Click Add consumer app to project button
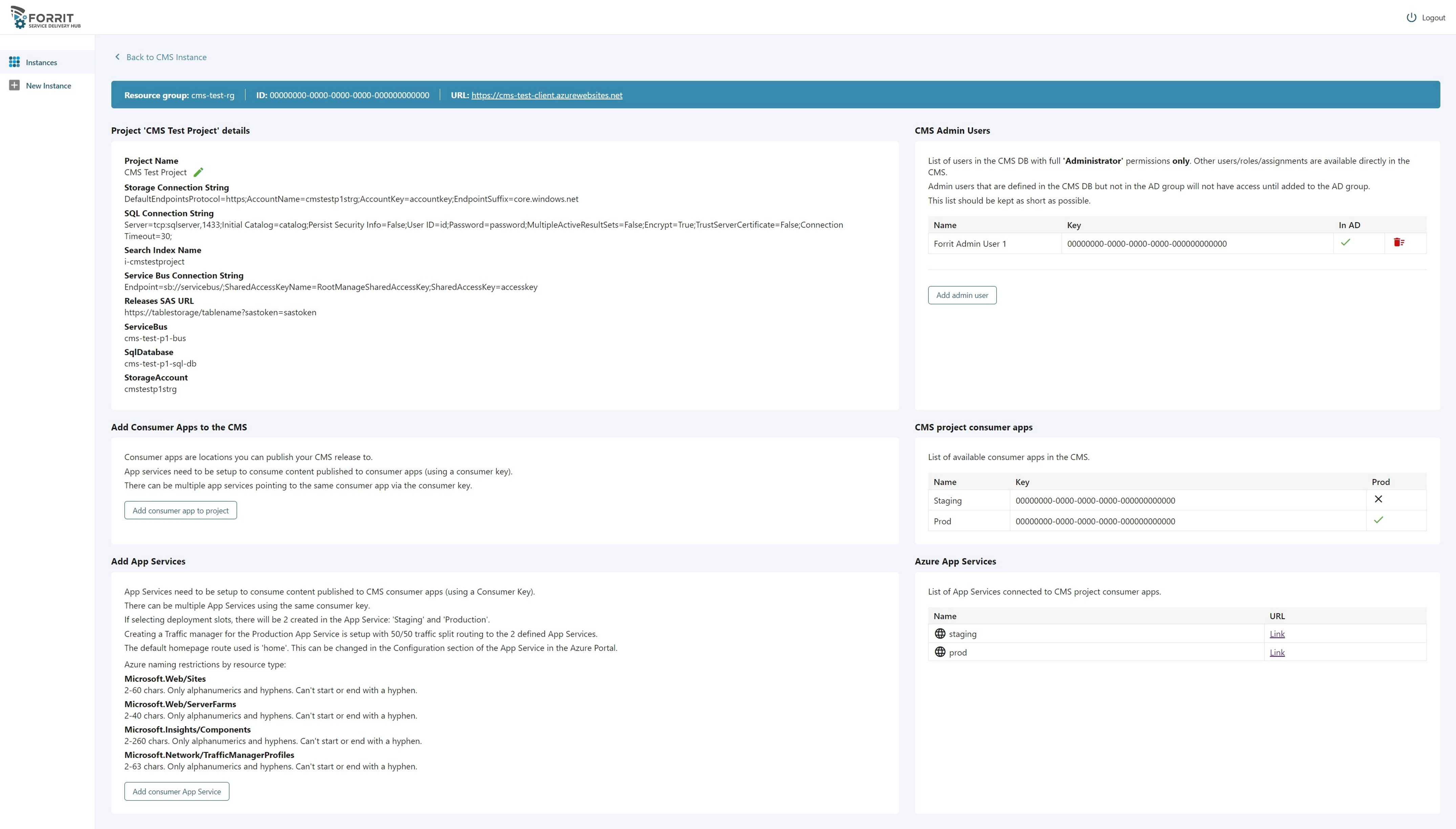This screenshot has width=1456, height=829. [180, 510]
